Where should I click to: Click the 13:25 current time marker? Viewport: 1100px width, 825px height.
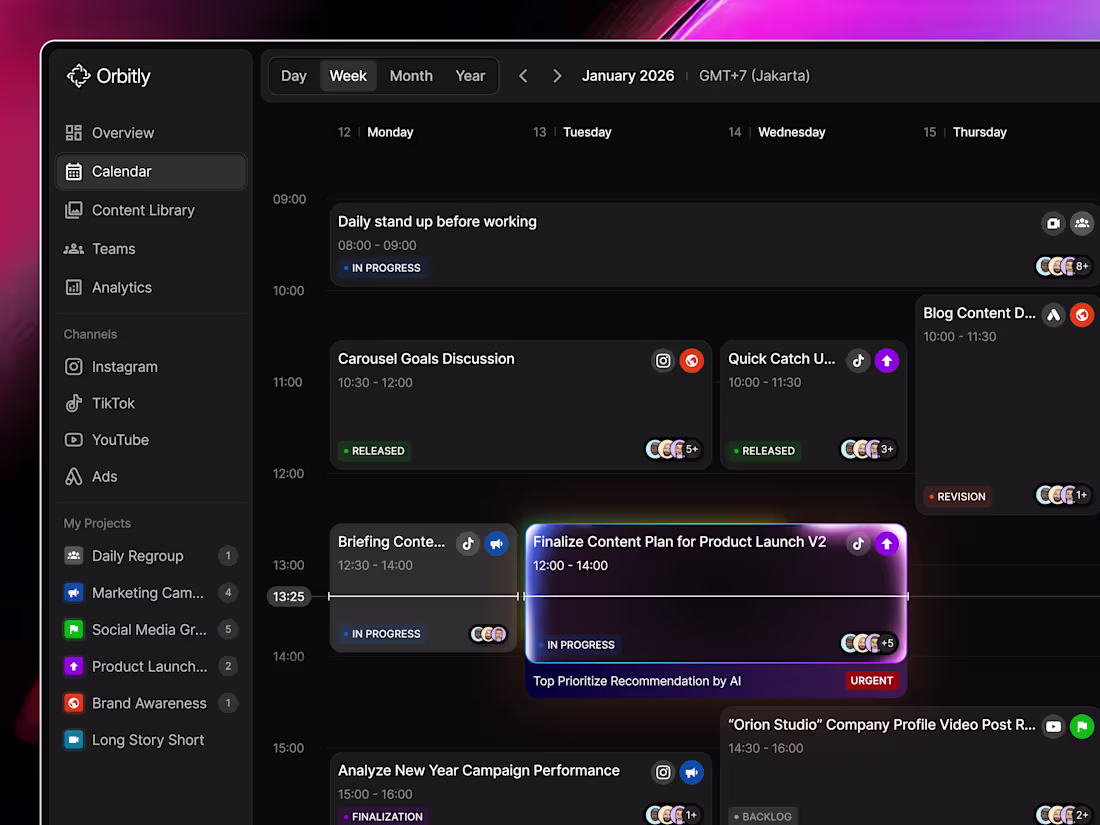point(288,596)
